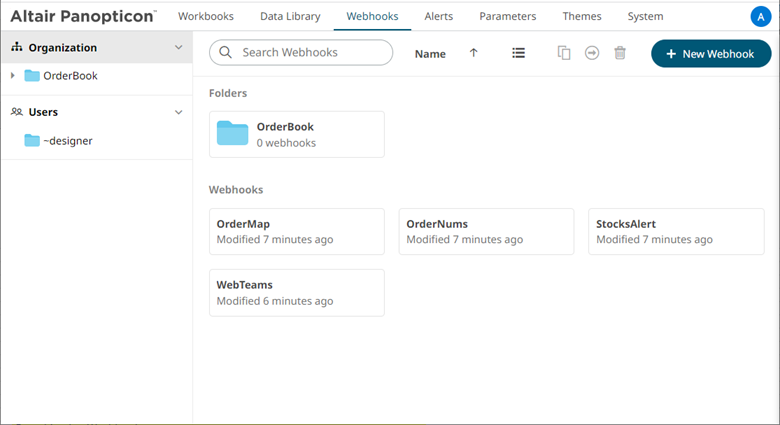Toggle ascending sort arrow
The height and width of the screenshot is (425, 780).
[474, 53]
